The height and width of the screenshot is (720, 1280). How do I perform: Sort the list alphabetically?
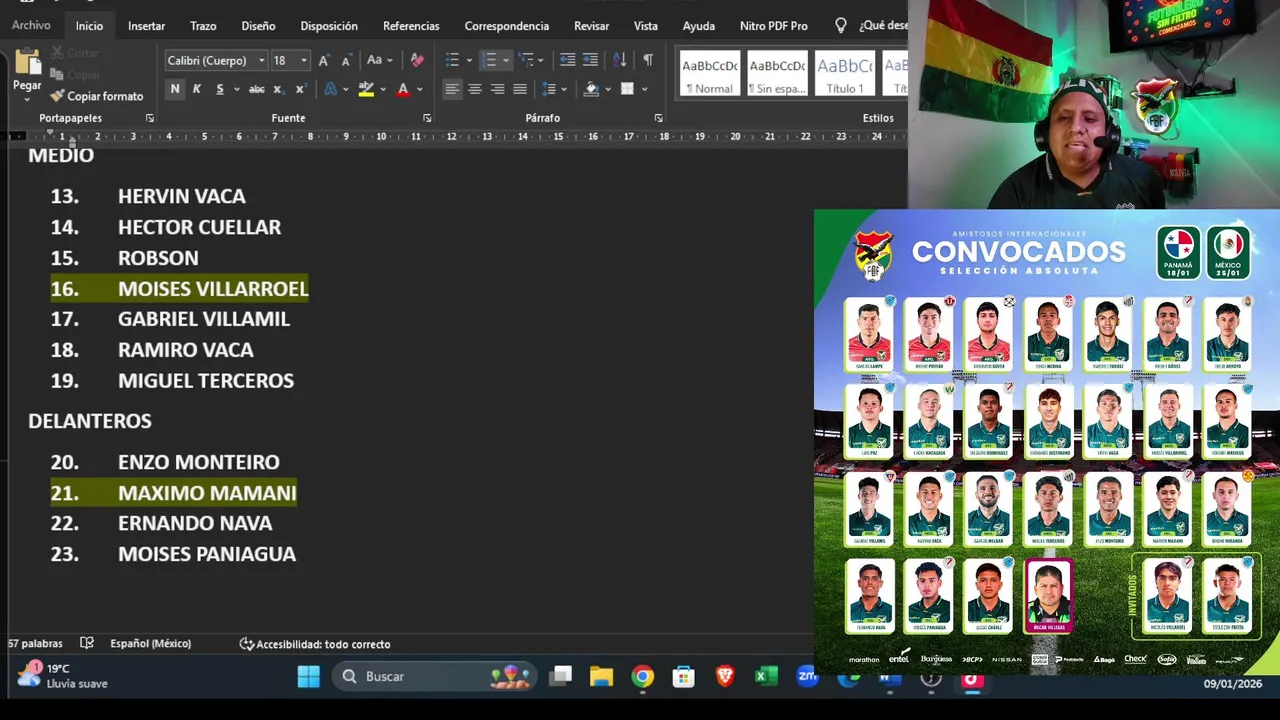coord(619,61)
